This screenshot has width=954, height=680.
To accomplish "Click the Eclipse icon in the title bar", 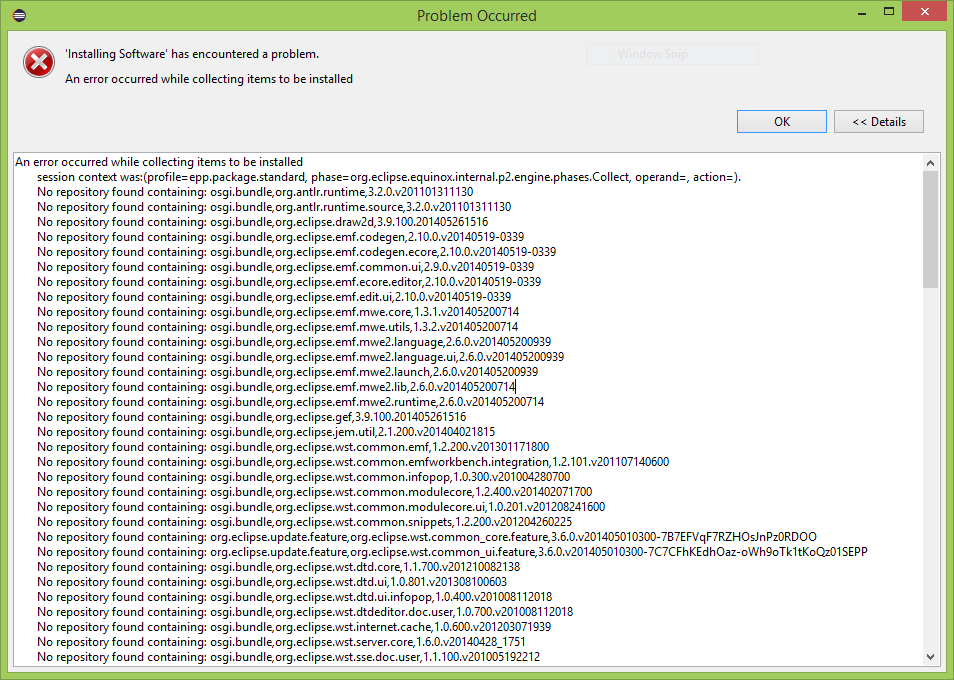I will (19, 15).
